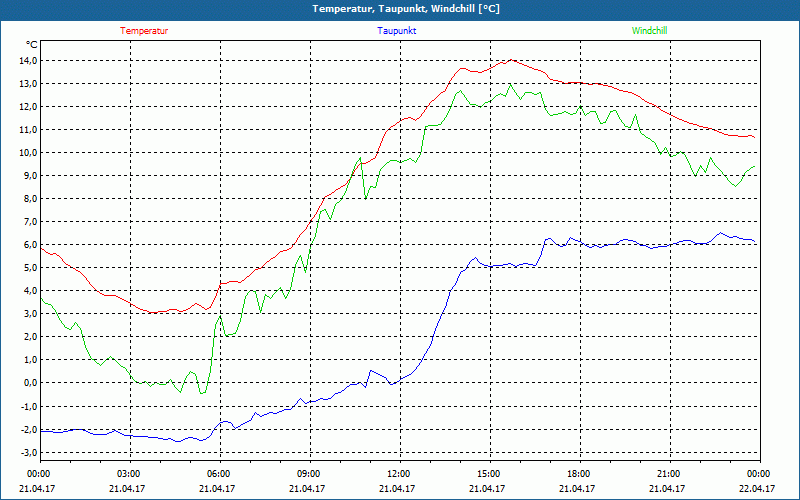800x500 pixels.
Task: Click the green Windchill legend label
Action: tap(649, 31)
